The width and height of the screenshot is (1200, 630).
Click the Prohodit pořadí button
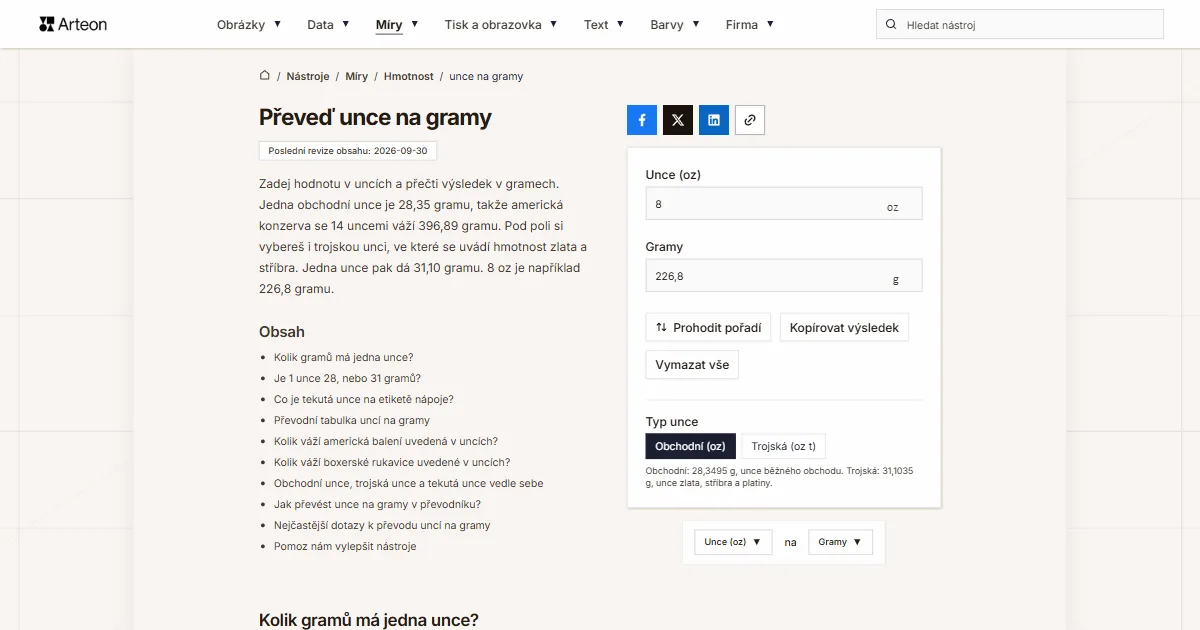click(708, 327)
